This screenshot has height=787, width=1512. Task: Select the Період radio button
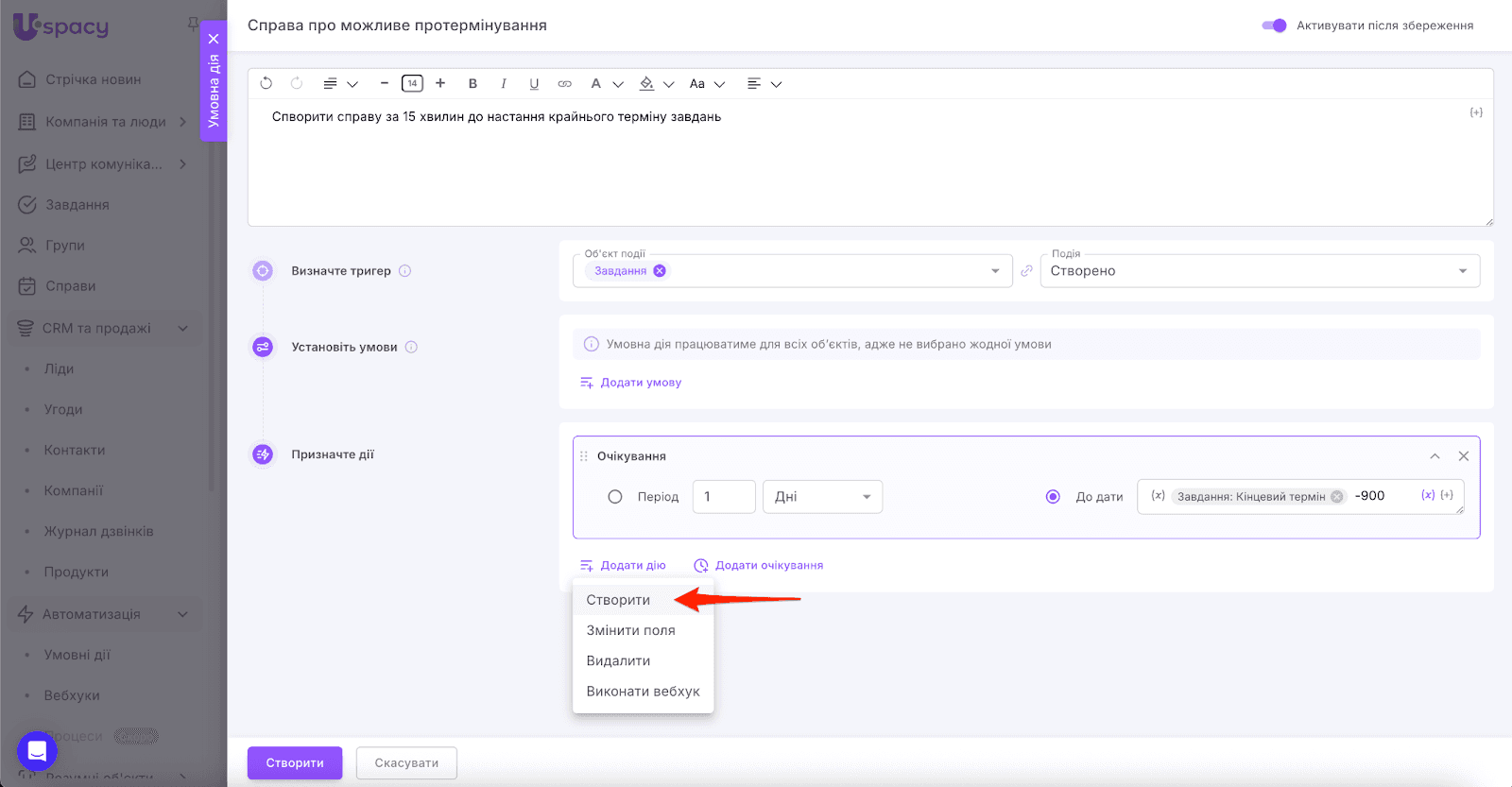point(615,497)
